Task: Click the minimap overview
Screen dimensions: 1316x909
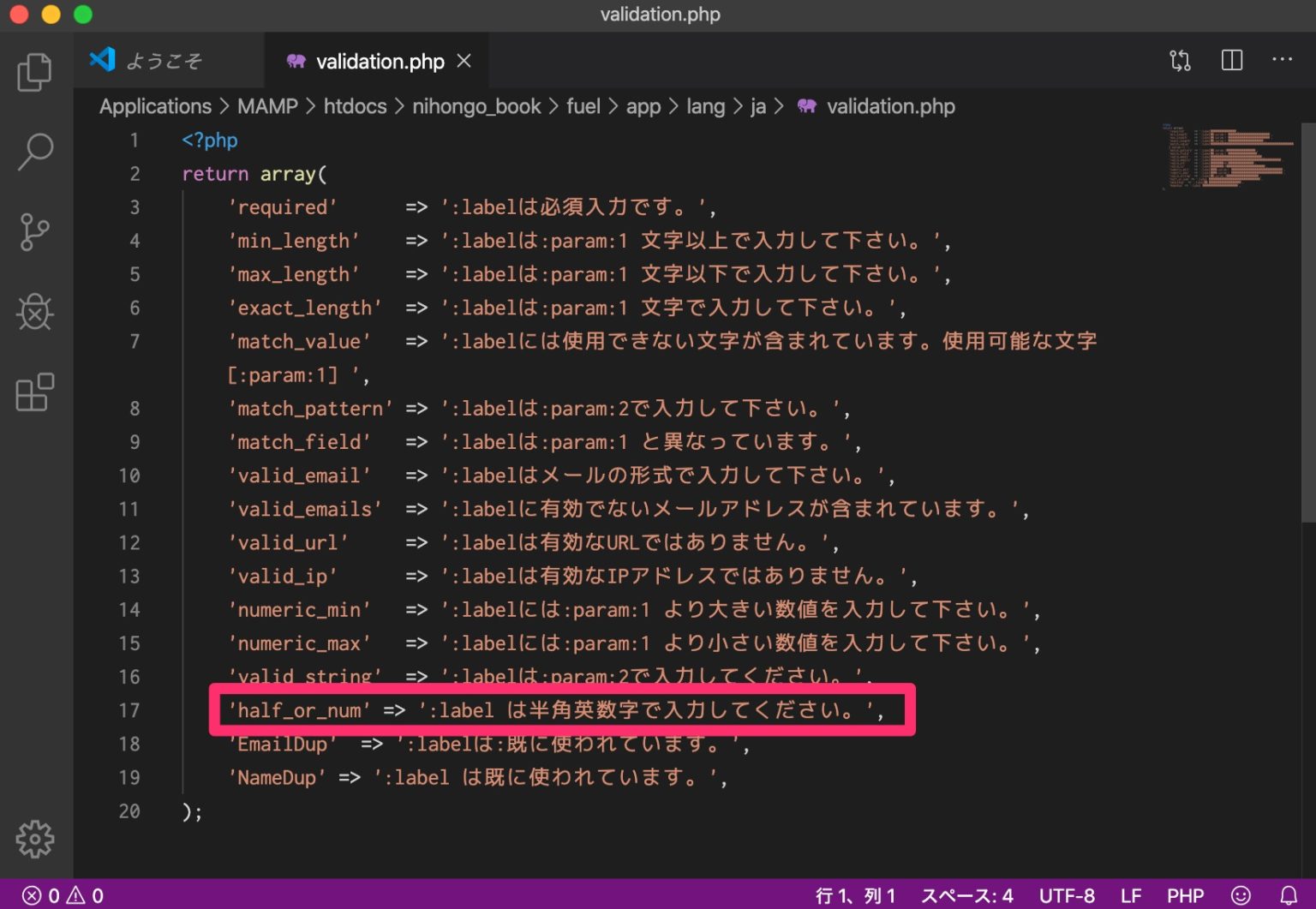Action: coord(1225,158)
